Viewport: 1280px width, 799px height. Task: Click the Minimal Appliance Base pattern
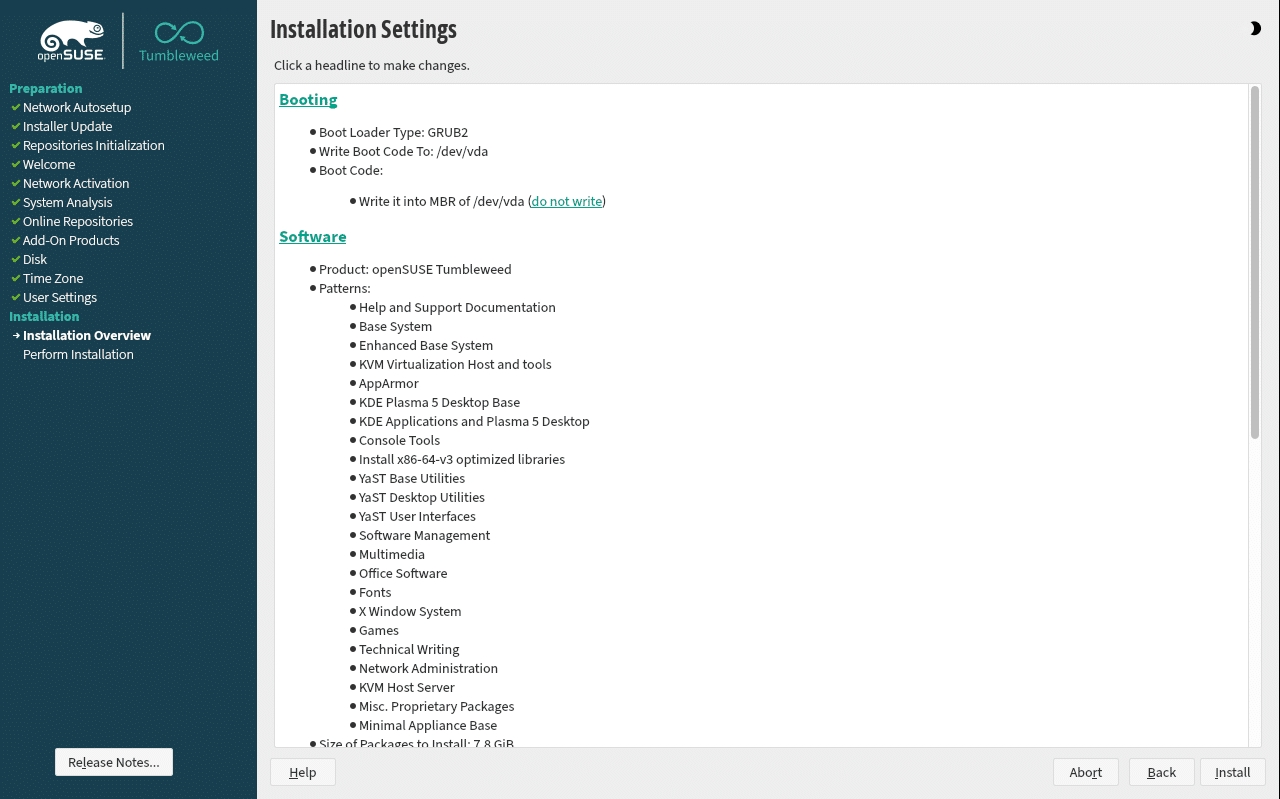point(428,725)
